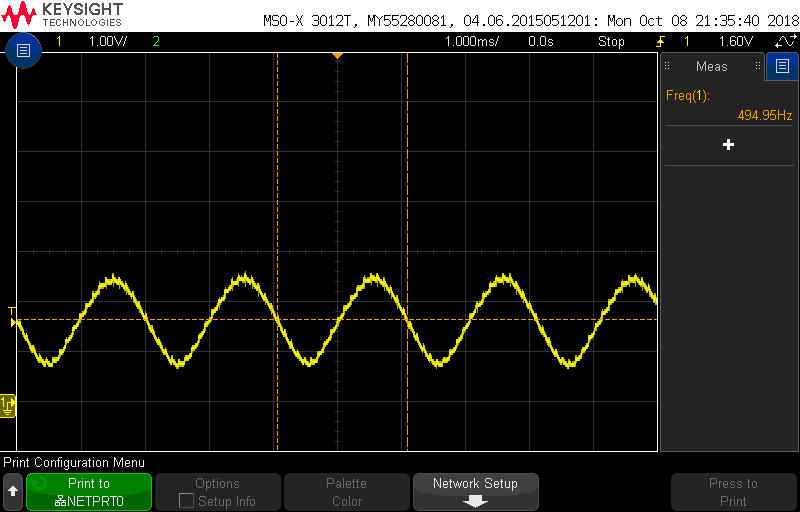Open the Network Setup softkey
This screenshot has height=512, width=800.
pos(475,492)
